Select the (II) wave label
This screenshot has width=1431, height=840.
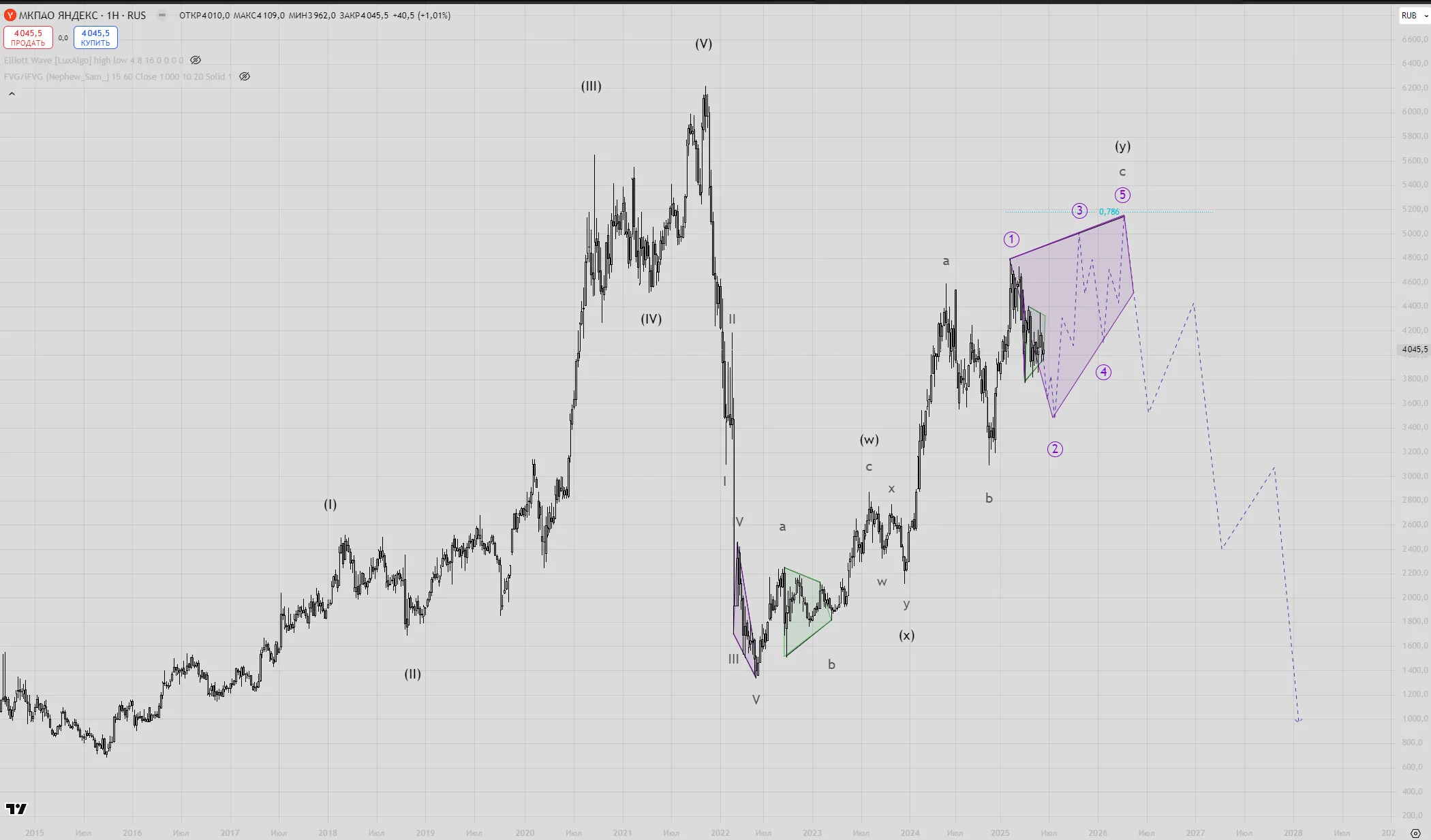click(412, 674)
